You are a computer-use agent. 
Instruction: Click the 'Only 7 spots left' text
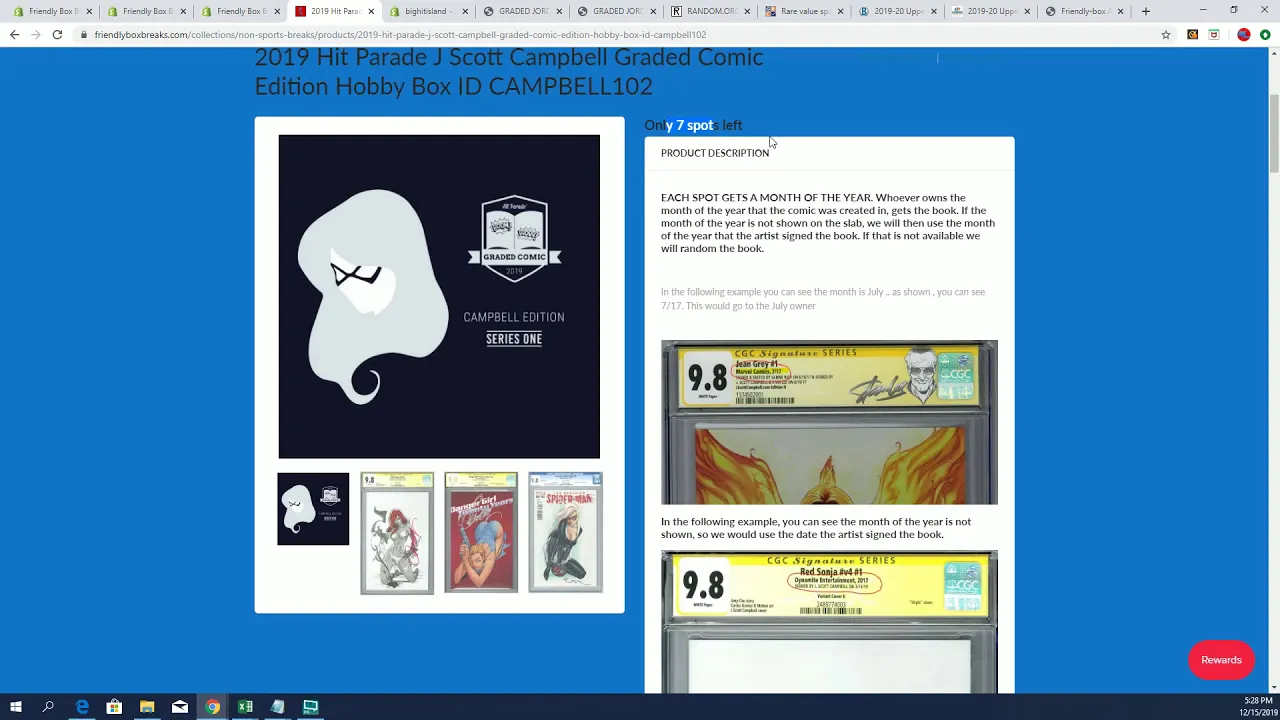point(693,125)
